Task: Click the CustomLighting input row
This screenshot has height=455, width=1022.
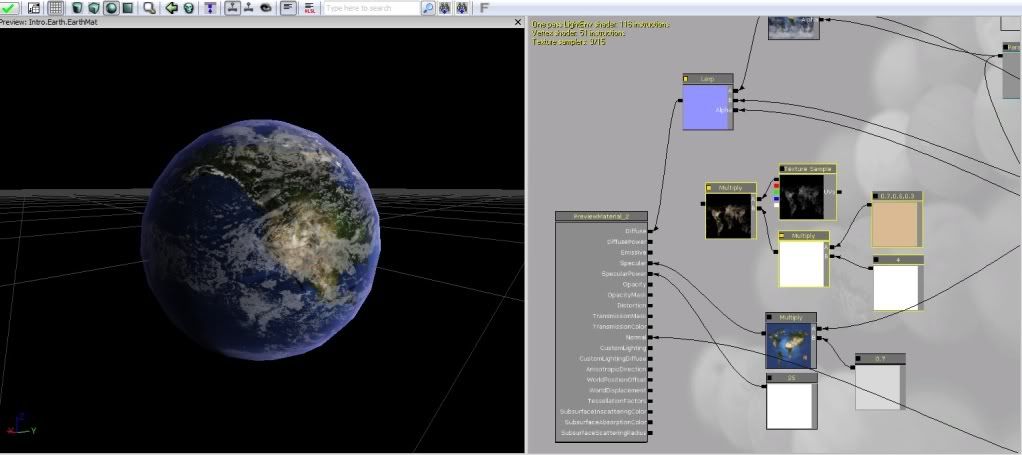Action: [x=626, y=348]
